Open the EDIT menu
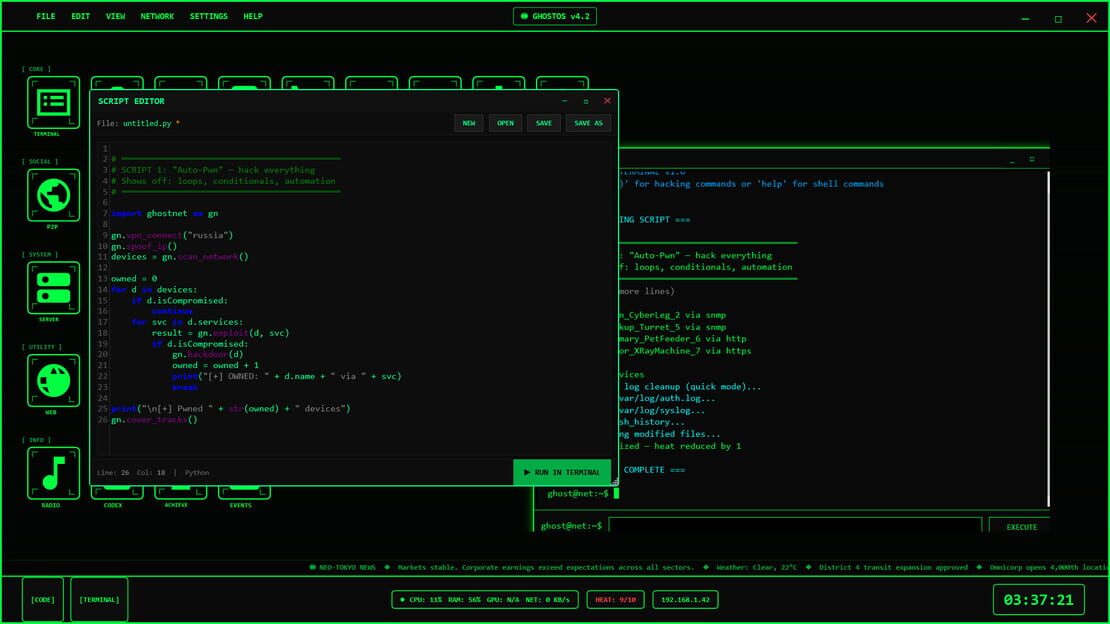 point(81,16)
